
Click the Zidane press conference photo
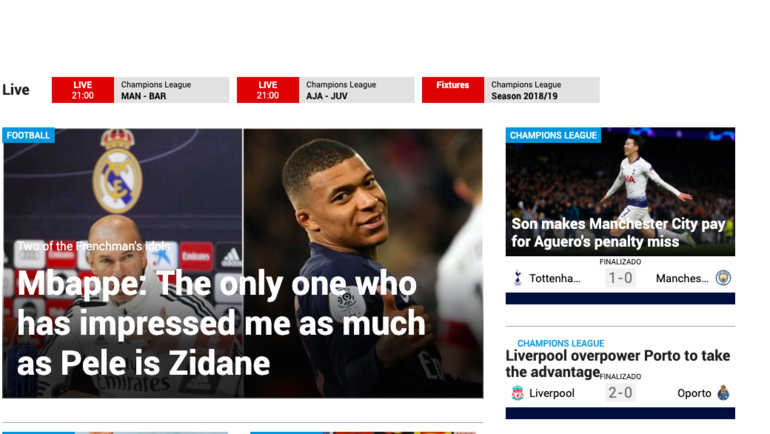[122, 263]
